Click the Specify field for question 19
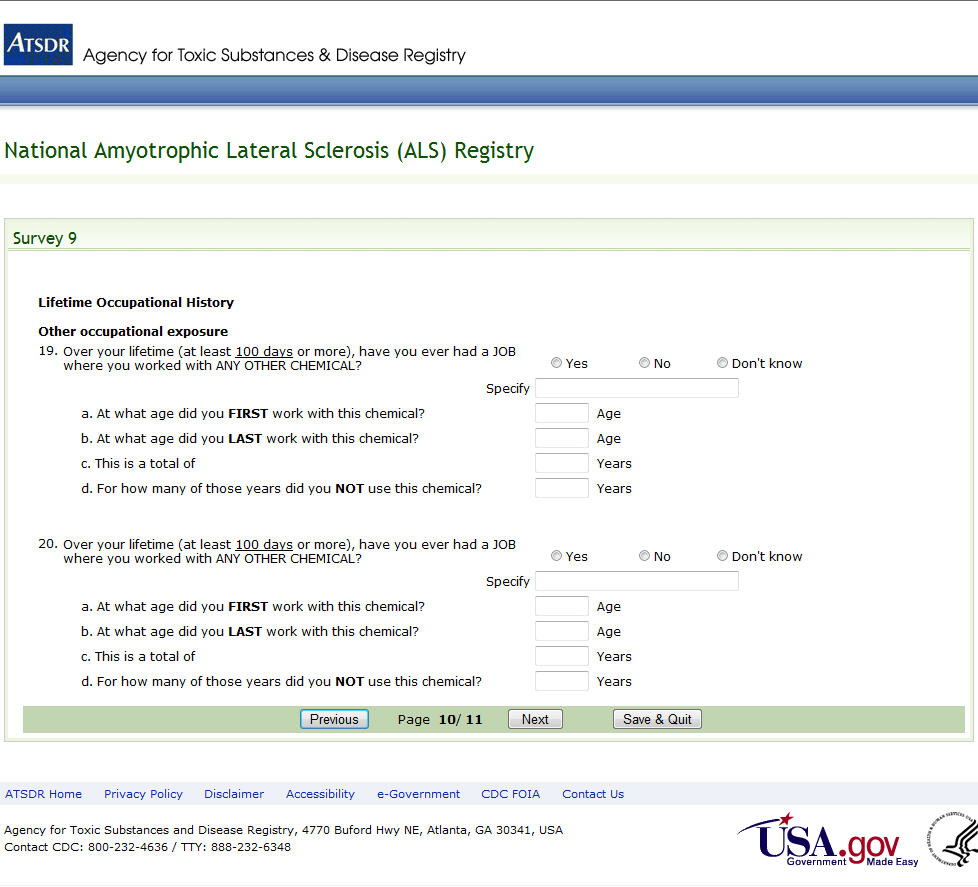978x887 pixels. [636, 388]
